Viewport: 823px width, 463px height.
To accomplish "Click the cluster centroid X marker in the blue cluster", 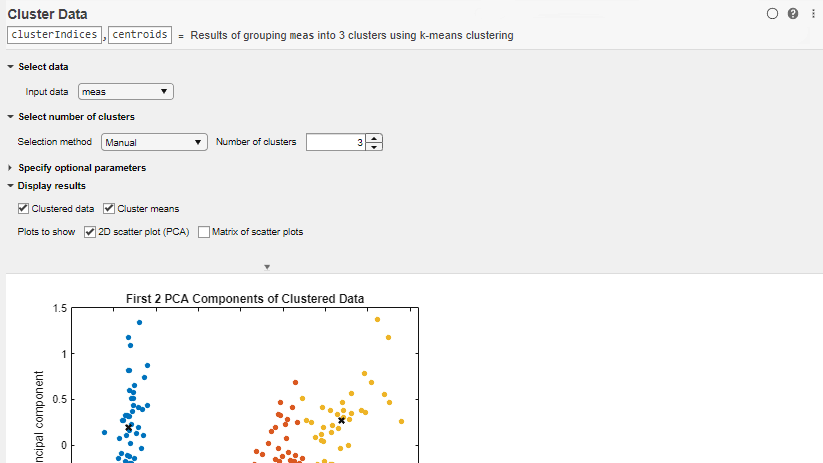I will [x=129, y=427].
